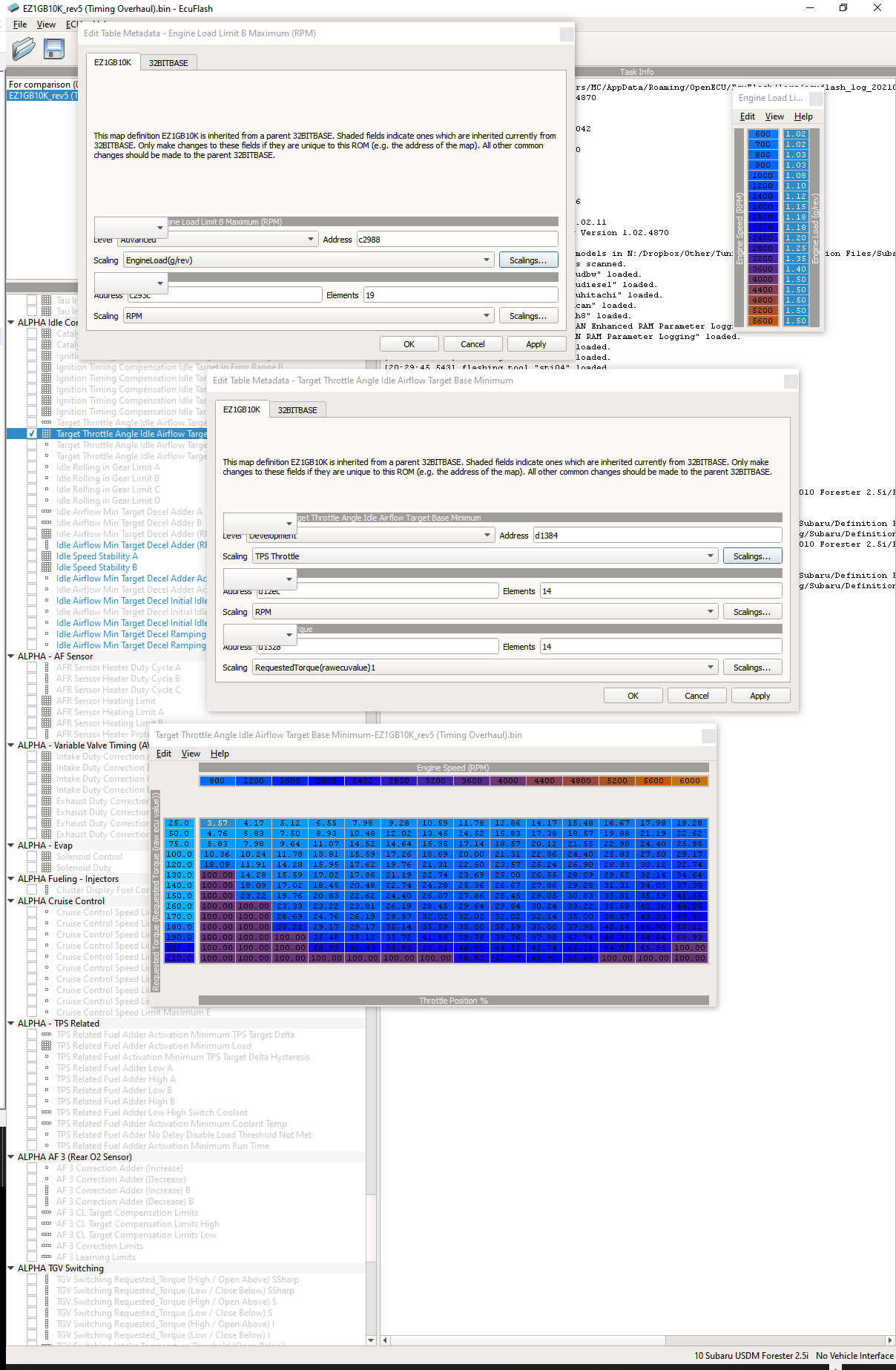Collapse the ALPHA TGV Switching group

pyautogui.click(x=11, y=1268)
